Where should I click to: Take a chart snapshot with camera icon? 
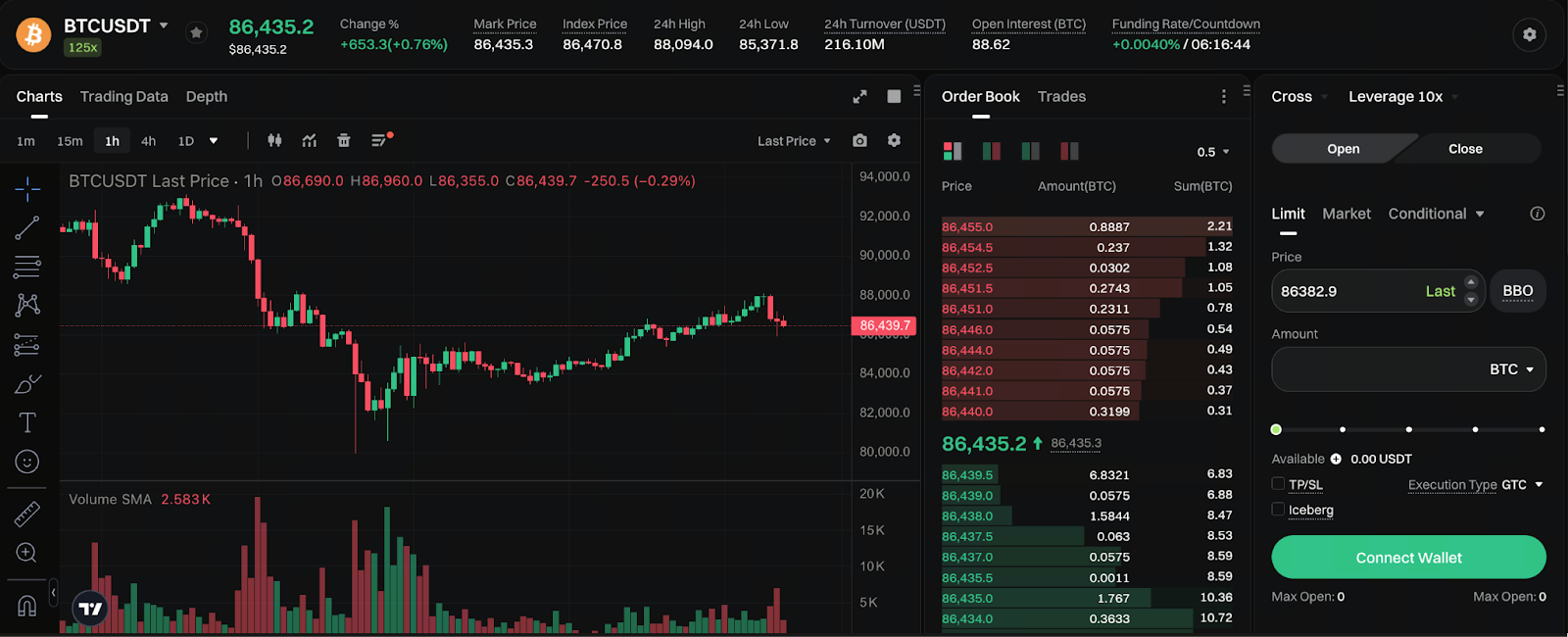pos(859,141)
